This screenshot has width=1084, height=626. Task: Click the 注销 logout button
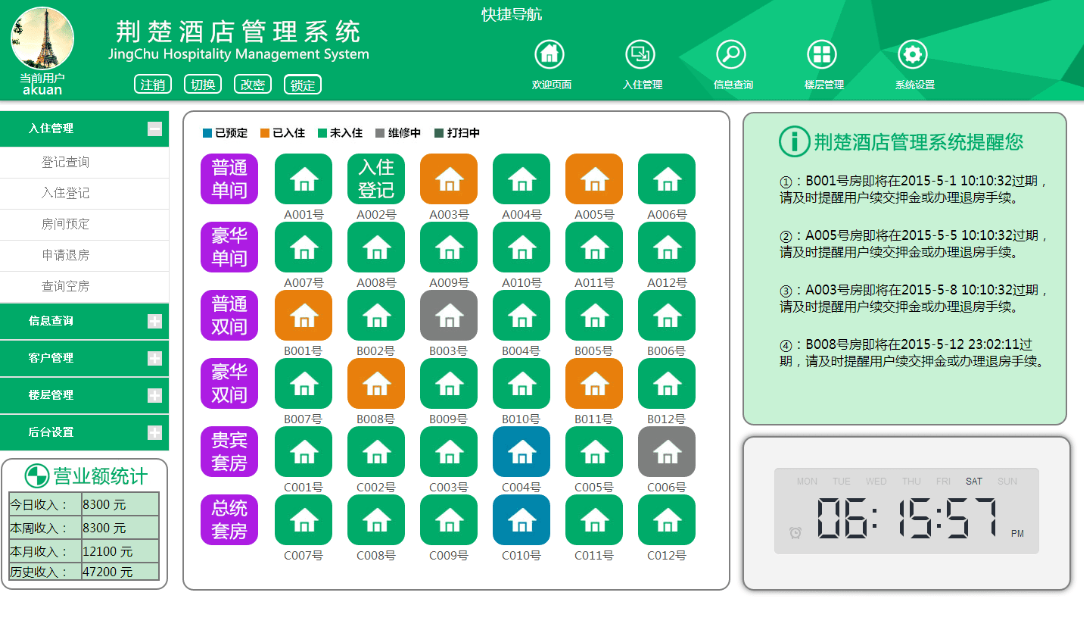[152, 85]
